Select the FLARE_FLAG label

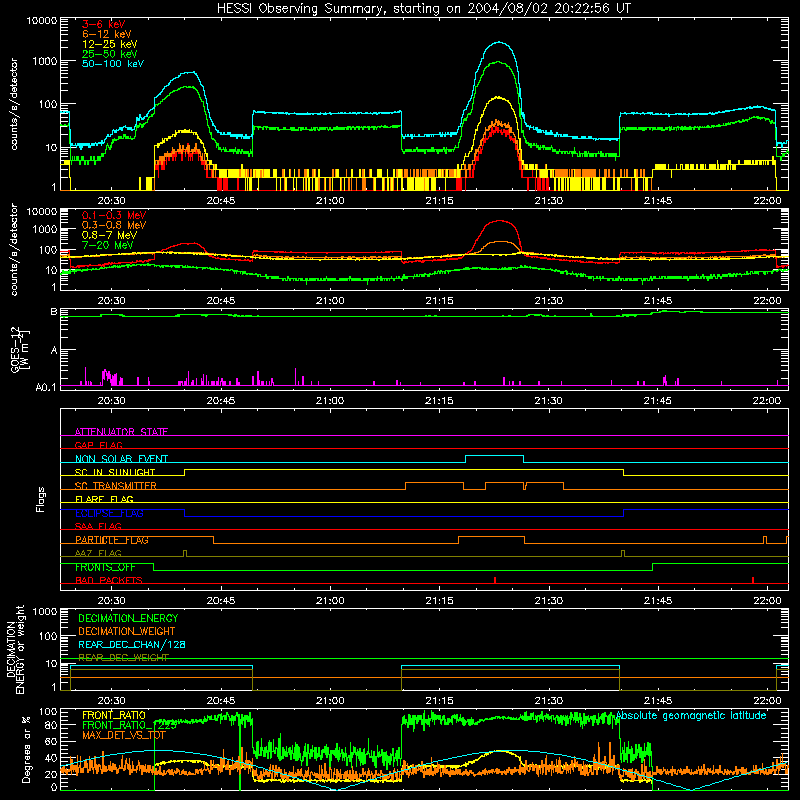(x=104, y=499)
